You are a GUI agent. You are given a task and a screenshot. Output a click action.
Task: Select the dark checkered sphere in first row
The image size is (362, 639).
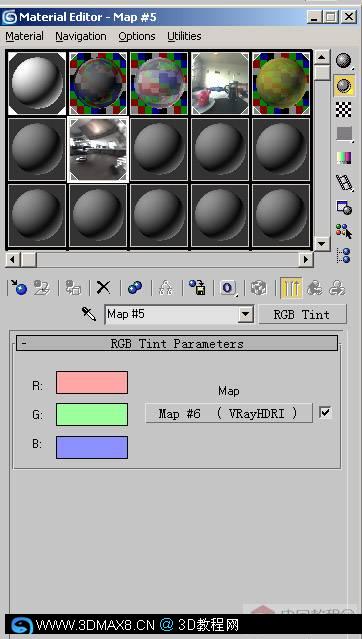click(98, 83)
